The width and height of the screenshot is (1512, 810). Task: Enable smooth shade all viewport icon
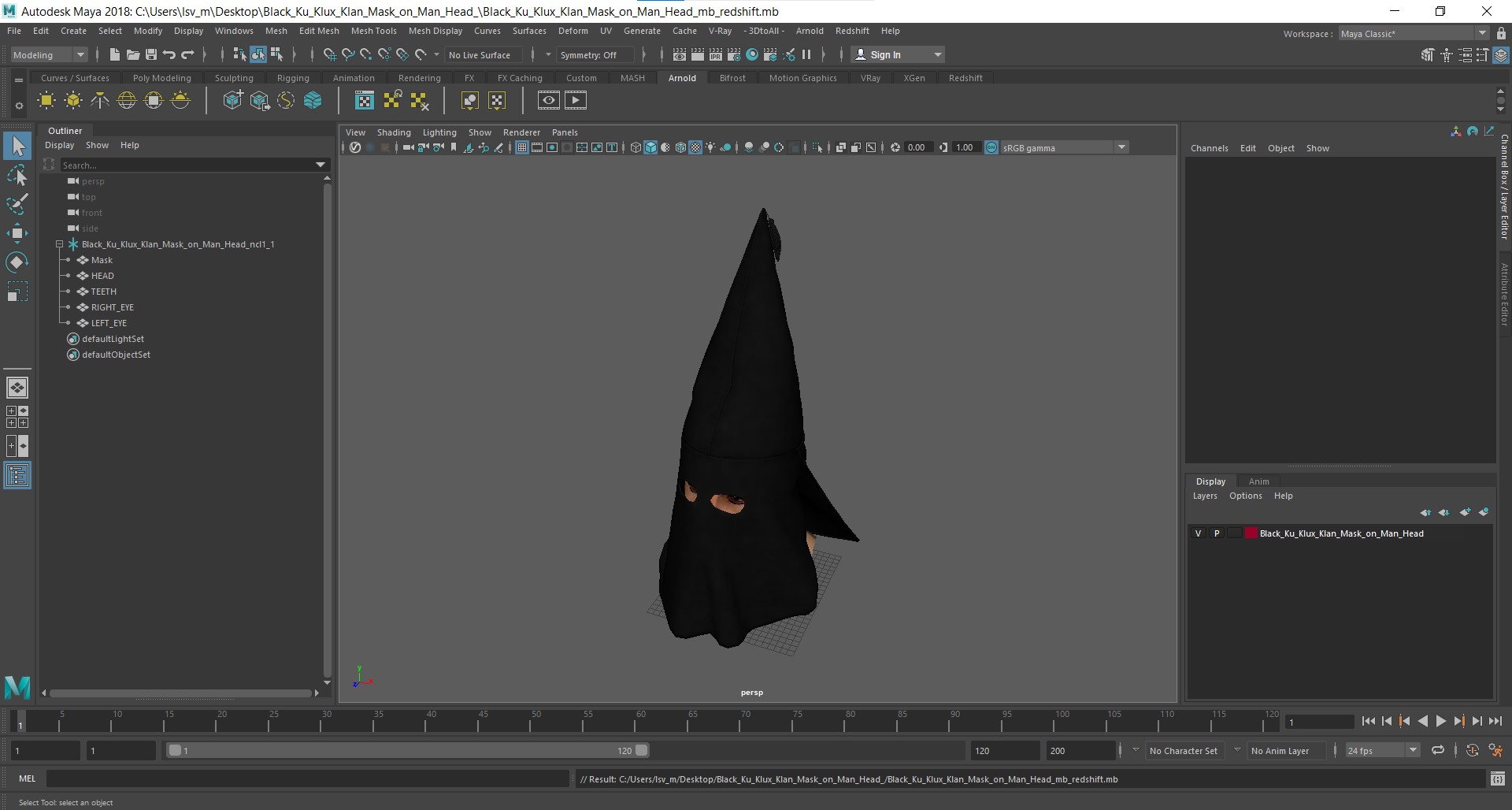point(650,147)
